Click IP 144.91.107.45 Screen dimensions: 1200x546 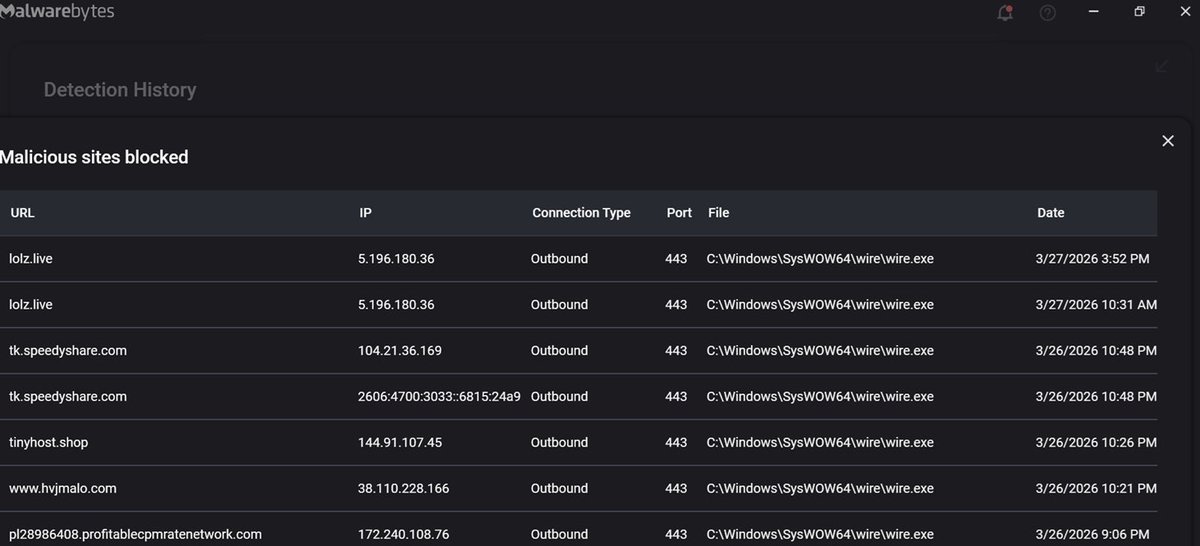[x=400, y=442]
